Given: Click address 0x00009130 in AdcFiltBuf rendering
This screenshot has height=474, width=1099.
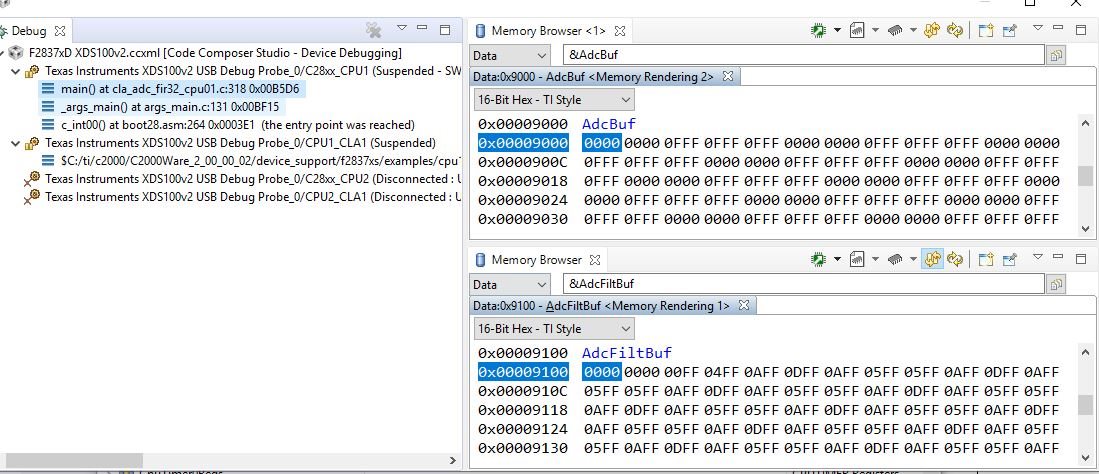Looking at the screenshot, I should (523, 448).
